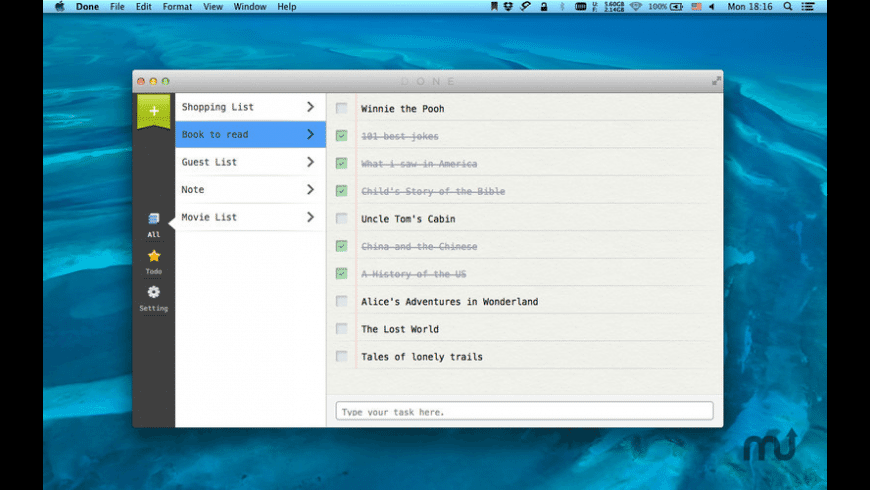Click the green add new list bookmark
This screenshot has width=870, height=490.
[153, 111]
